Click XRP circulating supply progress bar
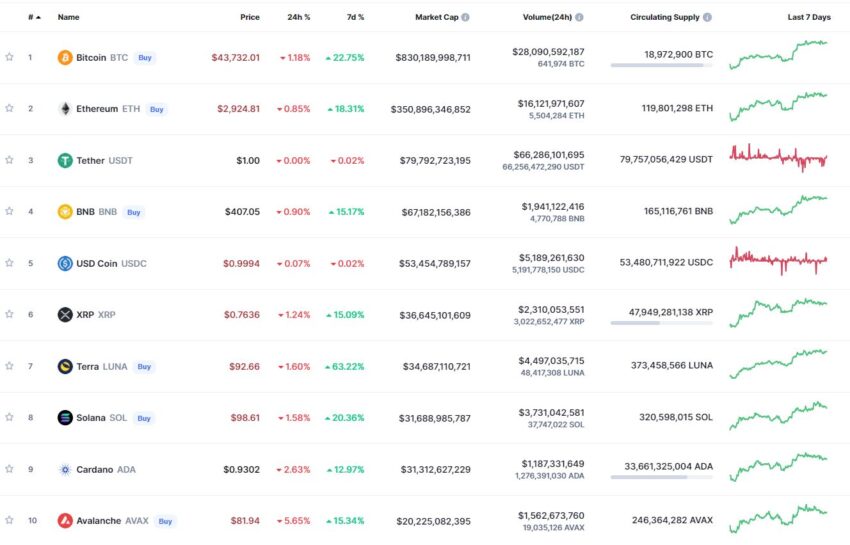The image size is (850, 545). pyautogui.click(x=661, y=323)
